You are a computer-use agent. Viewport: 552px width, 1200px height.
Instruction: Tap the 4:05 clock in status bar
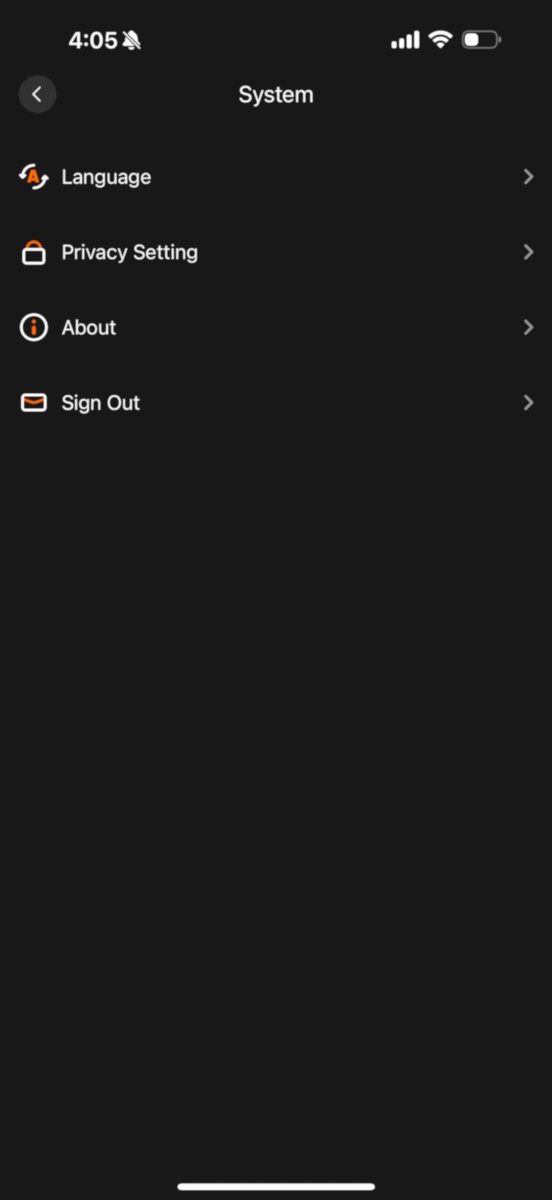pos(93,41)
